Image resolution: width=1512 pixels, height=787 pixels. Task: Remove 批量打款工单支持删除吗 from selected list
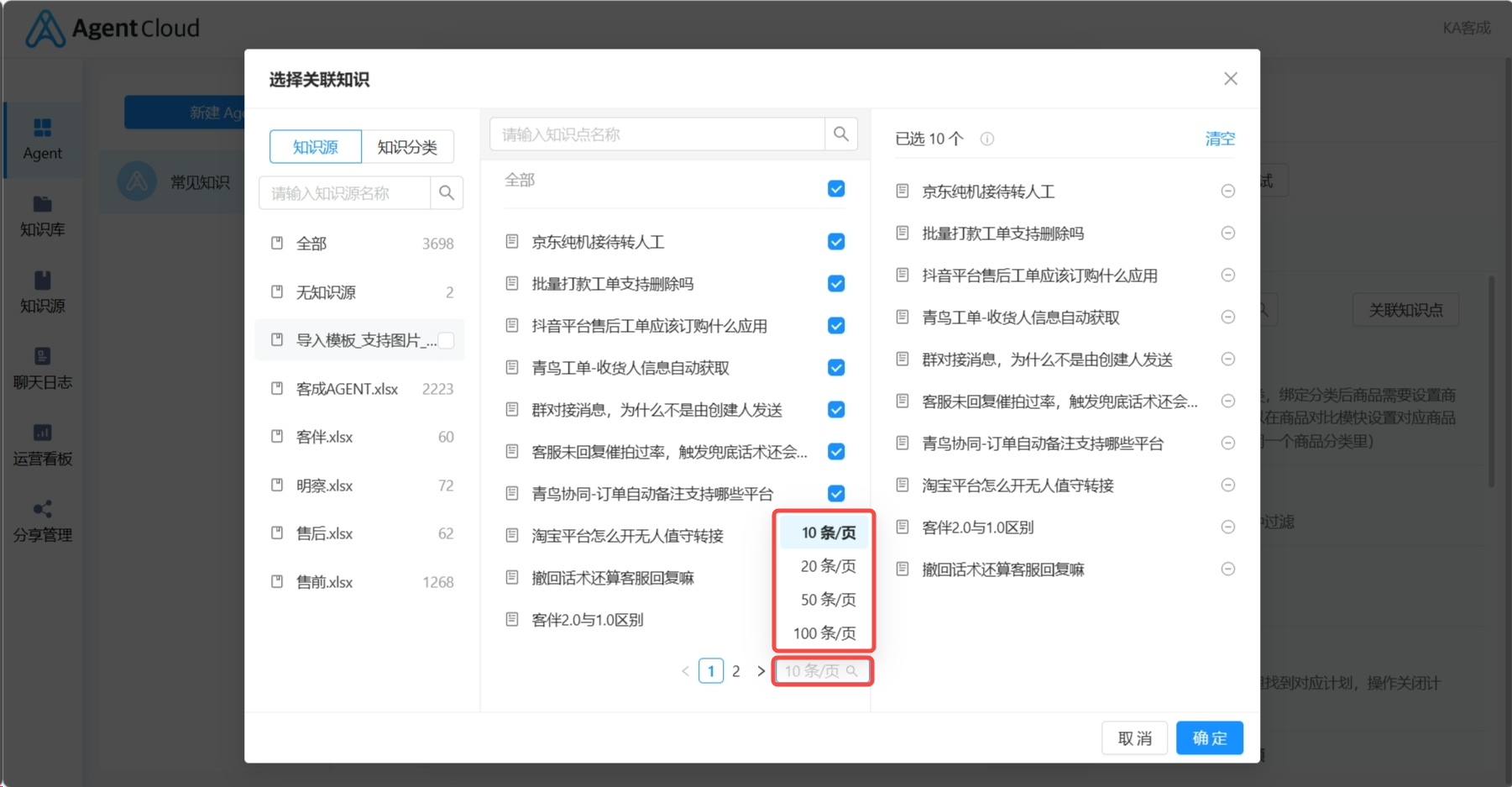pos(1227,233)
